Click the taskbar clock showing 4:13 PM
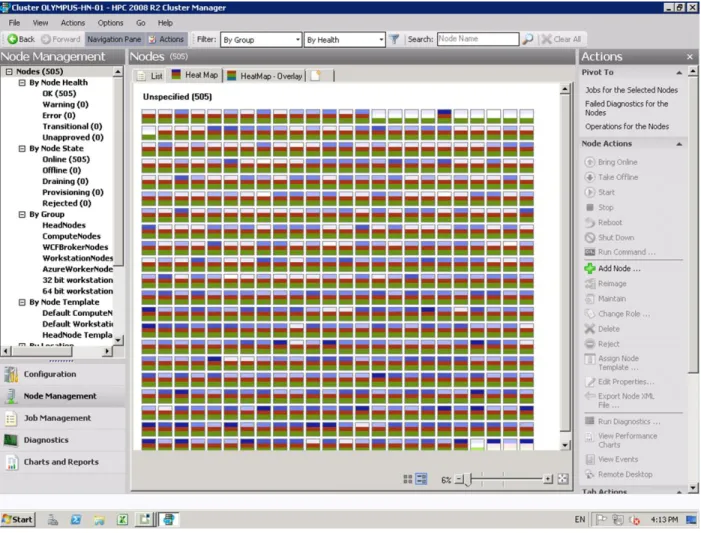 664,519
